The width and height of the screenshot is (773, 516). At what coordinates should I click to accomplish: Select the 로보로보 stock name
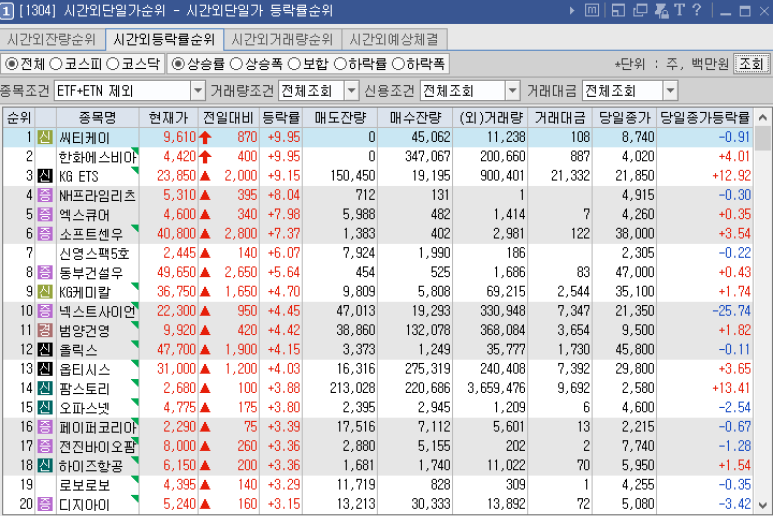tap(84, 485)
